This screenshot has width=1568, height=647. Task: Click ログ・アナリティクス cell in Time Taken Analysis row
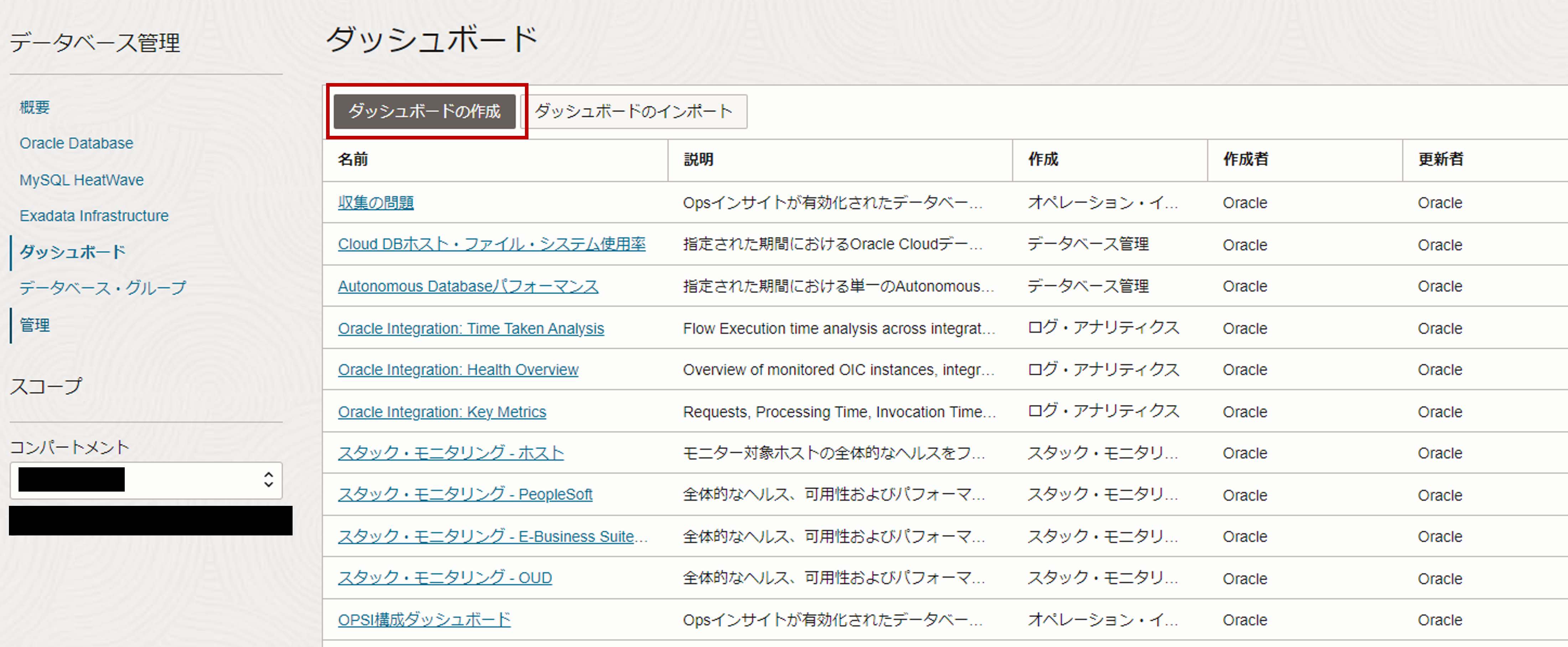click(1104, 328)
